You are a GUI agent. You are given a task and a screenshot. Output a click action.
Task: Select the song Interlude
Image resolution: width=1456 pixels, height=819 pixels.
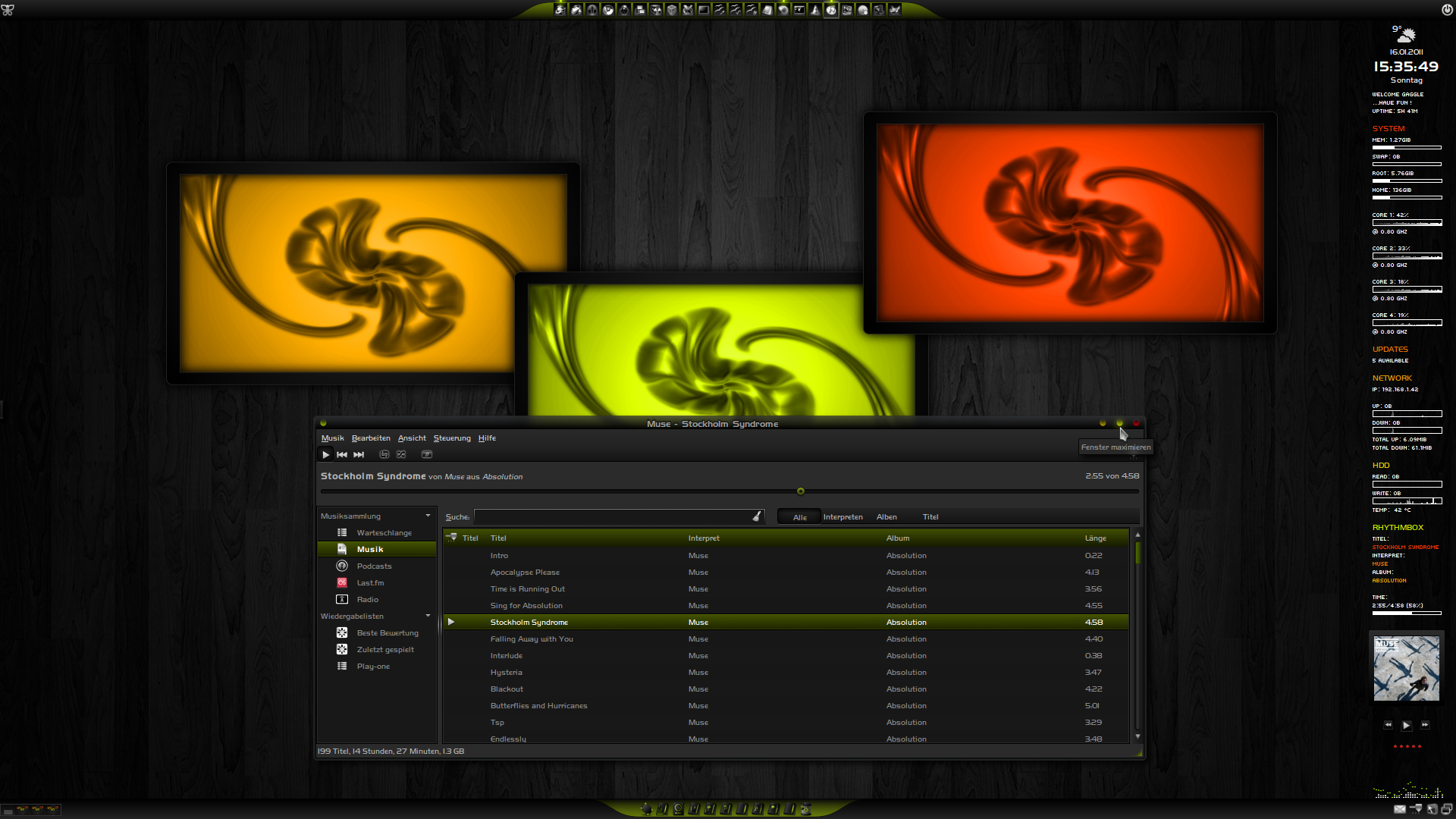coord(786,656)
